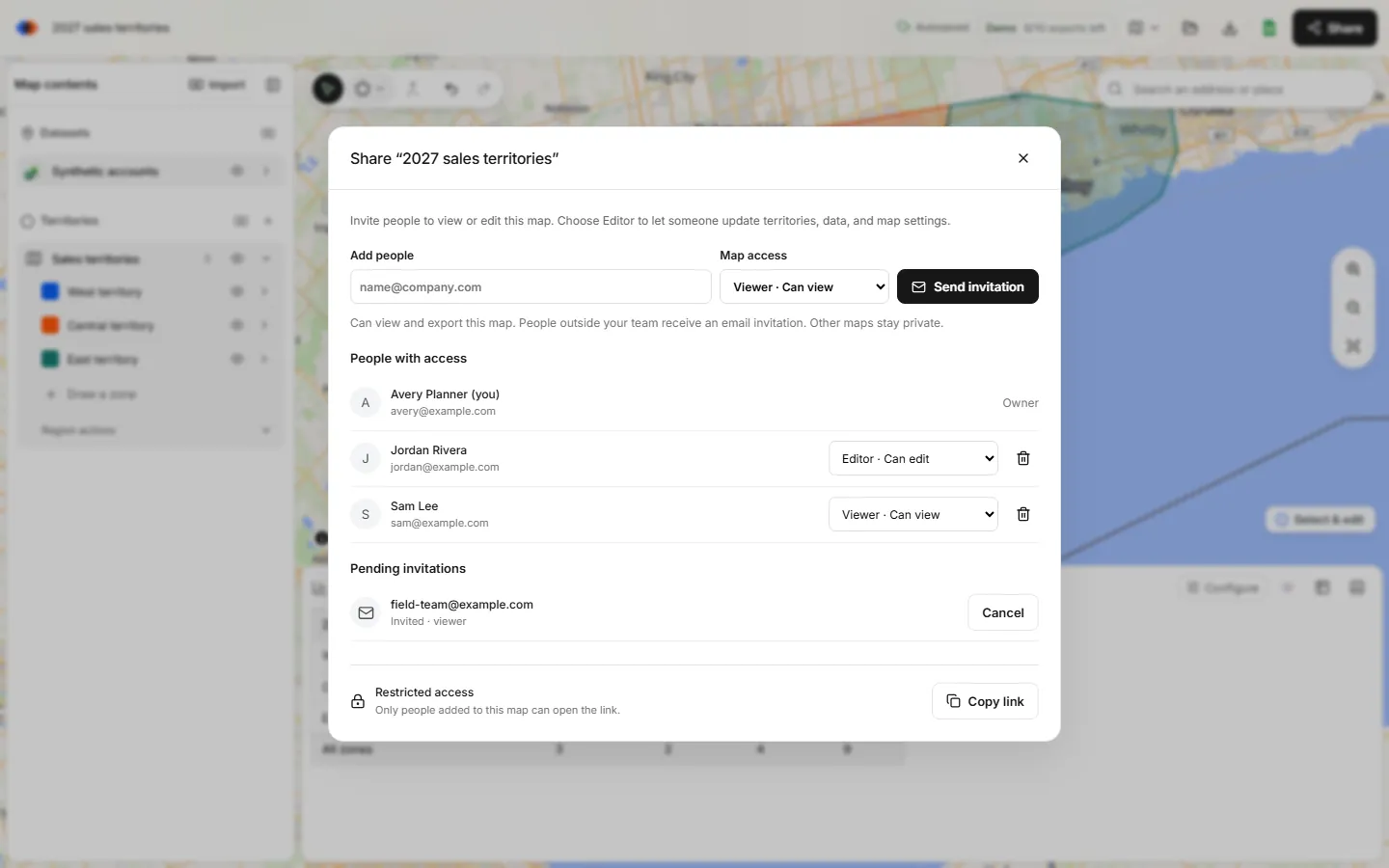
Task: Open the Map access role dropdown
Action: pos(804,286)
